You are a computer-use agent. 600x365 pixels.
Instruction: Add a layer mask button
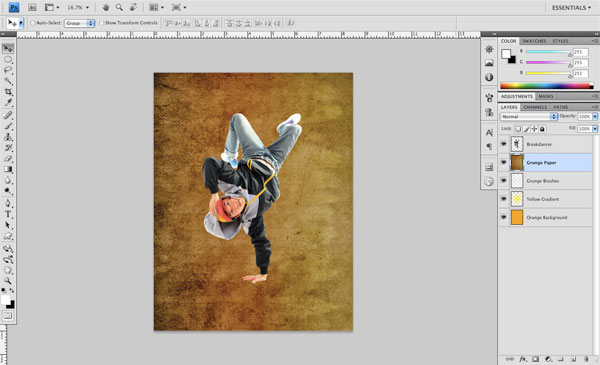click(x=536, y=359)
